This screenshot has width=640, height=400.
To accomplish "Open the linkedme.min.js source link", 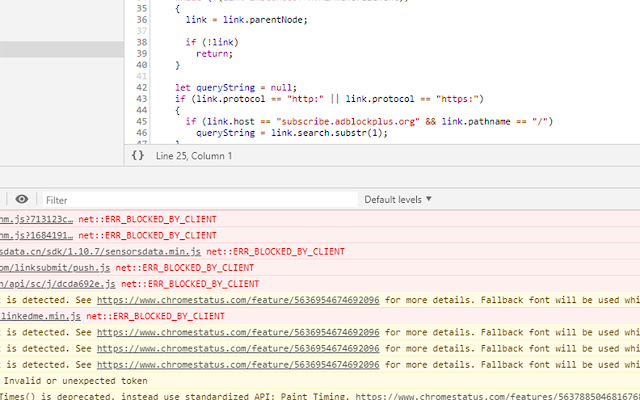I will coord(42,315).
